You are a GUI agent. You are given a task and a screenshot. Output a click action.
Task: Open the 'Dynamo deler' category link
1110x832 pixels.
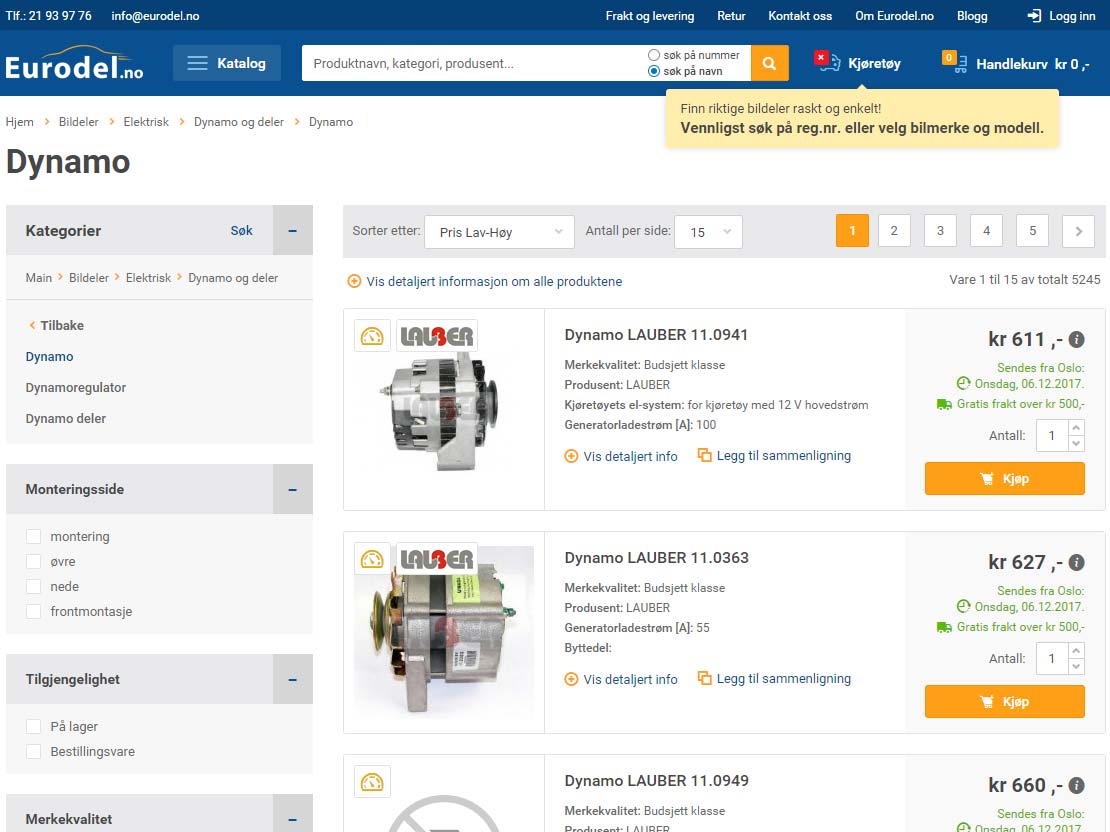66,418
